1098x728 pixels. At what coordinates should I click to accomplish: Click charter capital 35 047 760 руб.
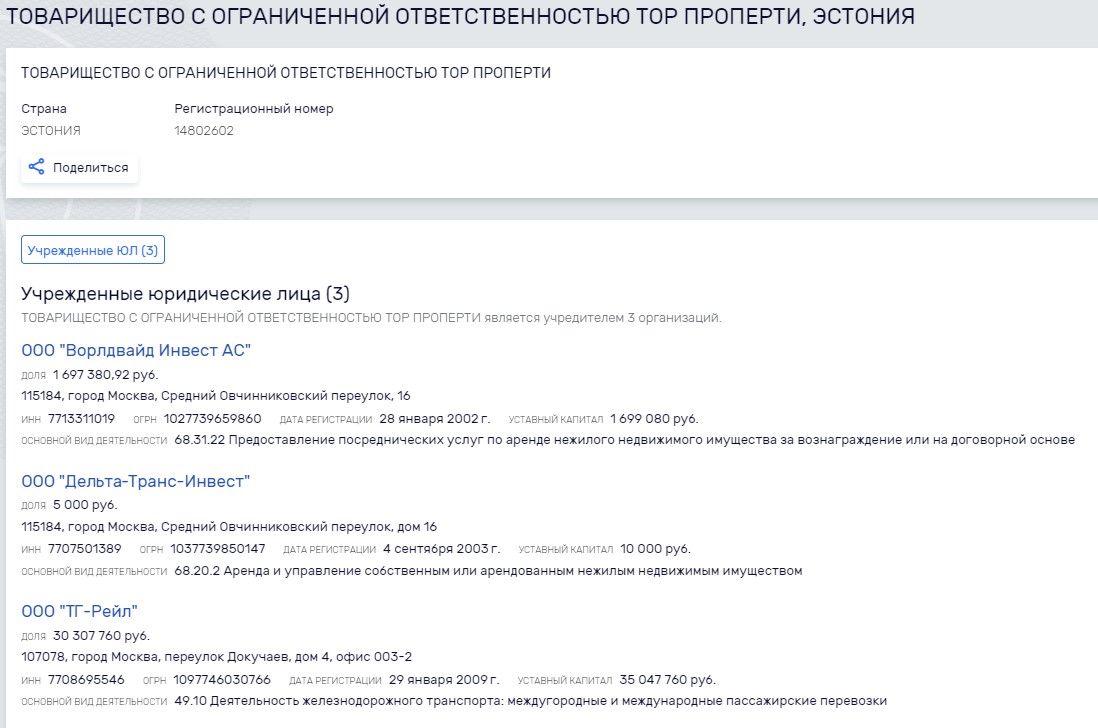(x=667, y=680)
